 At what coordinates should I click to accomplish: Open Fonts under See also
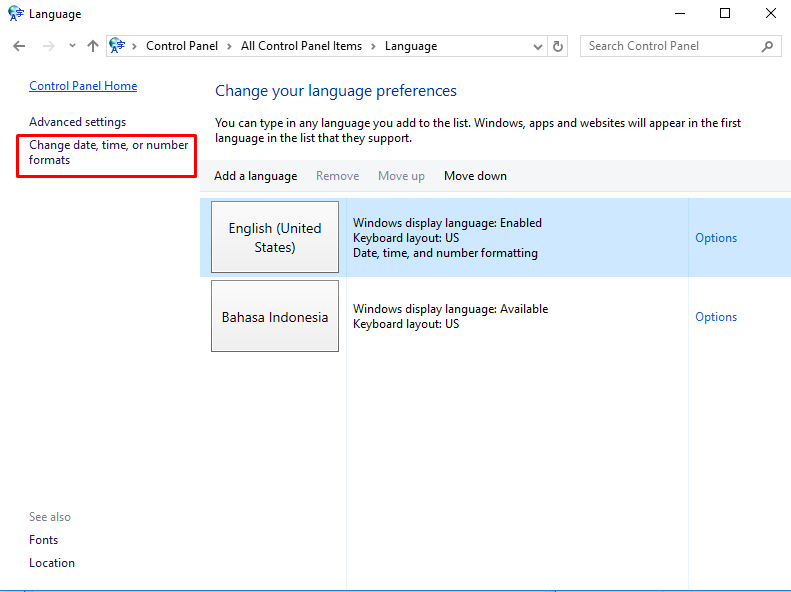pyautogui.click(x=43, y=540)
